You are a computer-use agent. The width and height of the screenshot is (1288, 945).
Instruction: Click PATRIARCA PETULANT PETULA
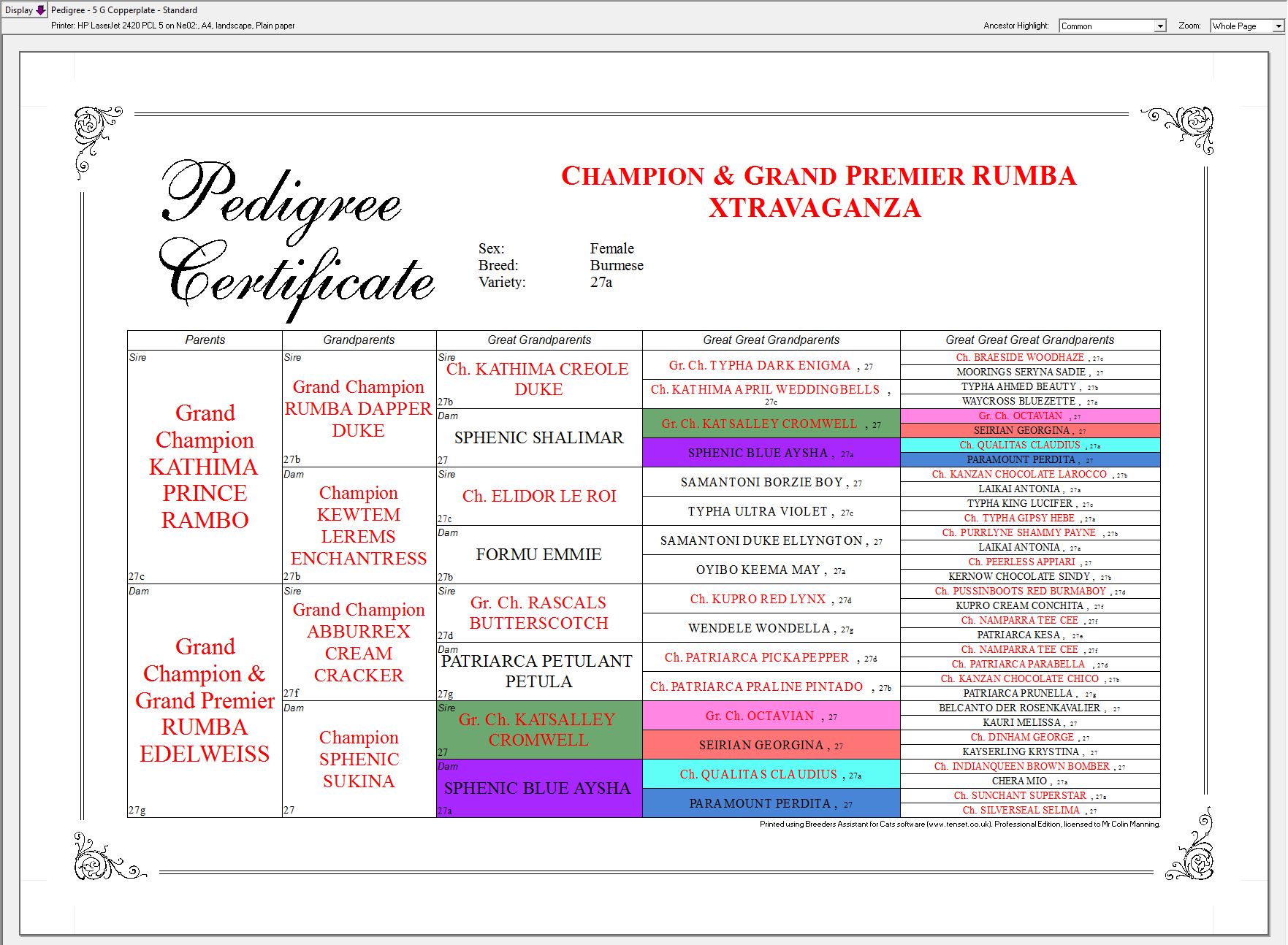coord(539,671)
